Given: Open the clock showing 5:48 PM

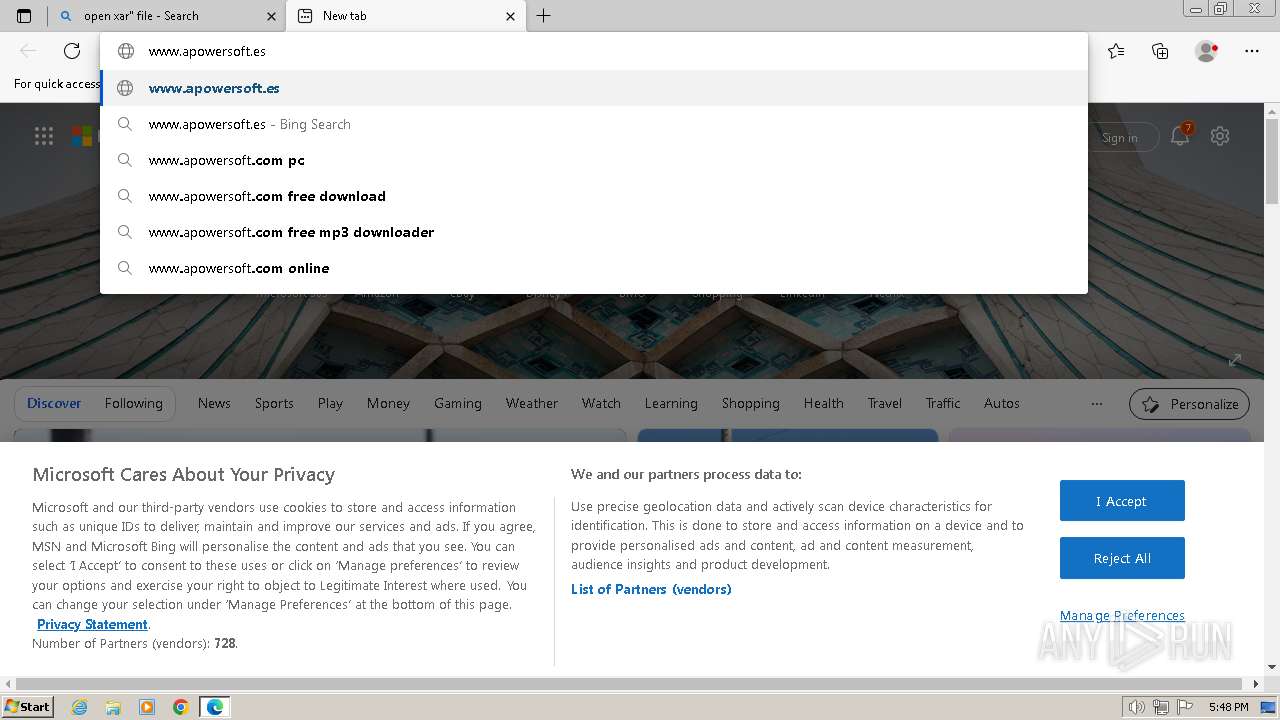Looking at the screenshot, I should click(1228, 707).
